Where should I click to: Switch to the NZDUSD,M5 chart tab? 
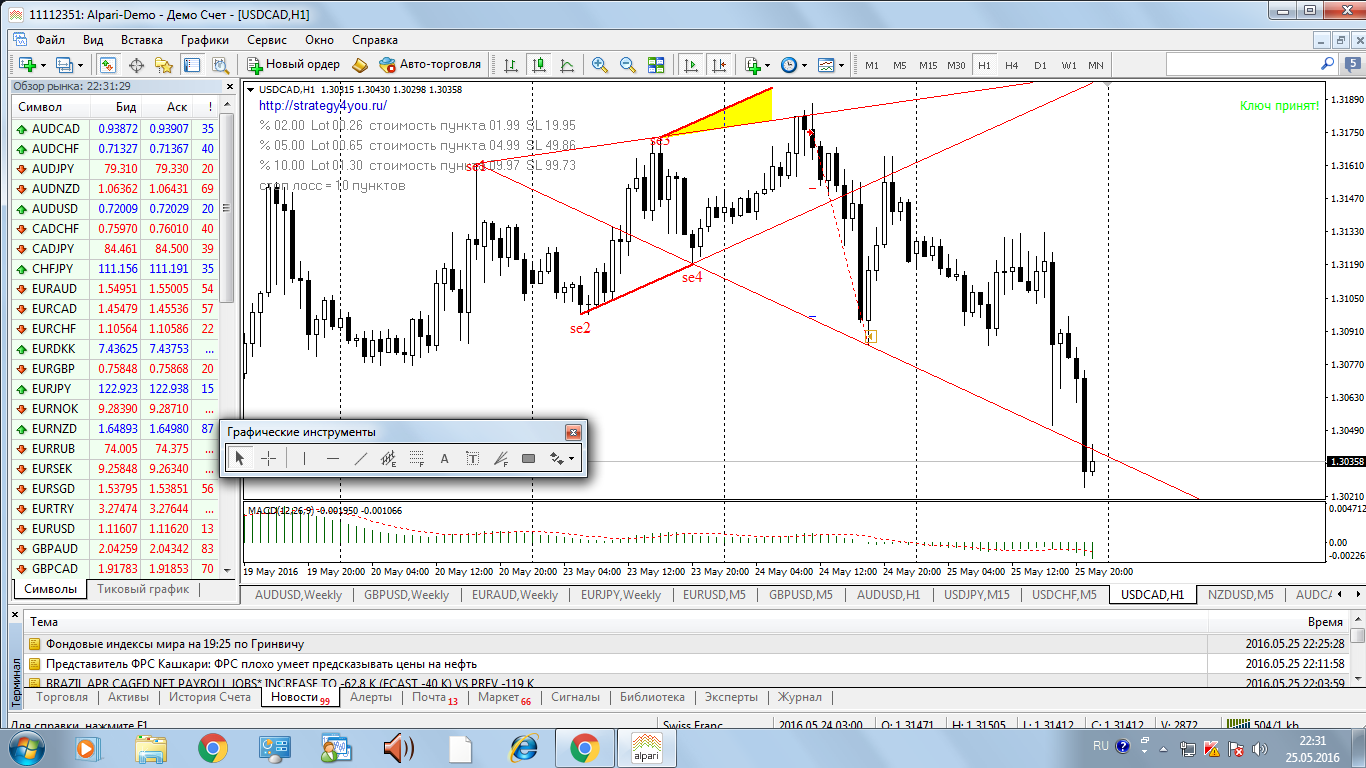click(x=1240, y=594)
